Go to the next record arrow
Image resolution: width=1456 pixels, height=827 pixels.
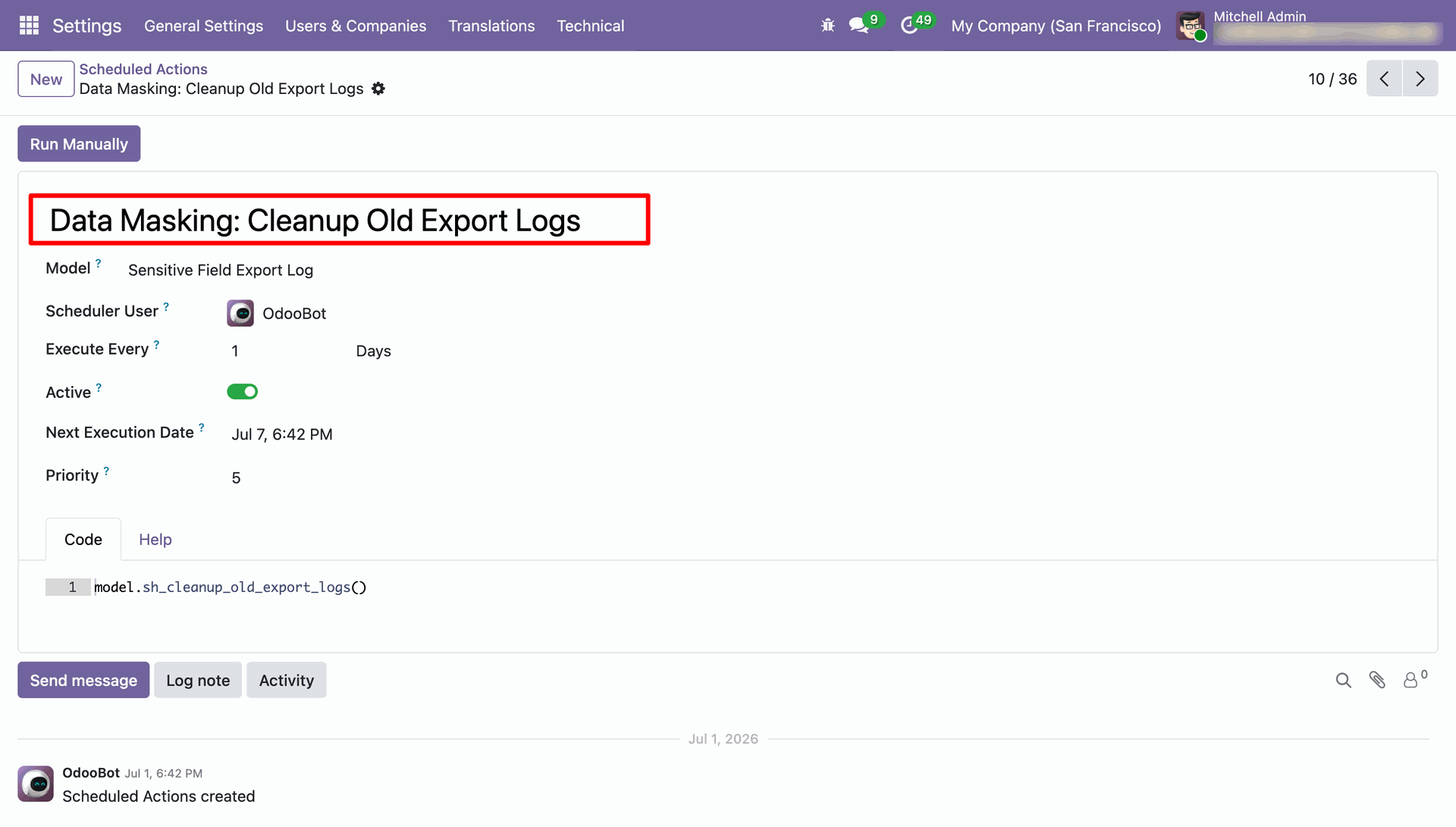pyautogui.click(x=1420, y=79)
